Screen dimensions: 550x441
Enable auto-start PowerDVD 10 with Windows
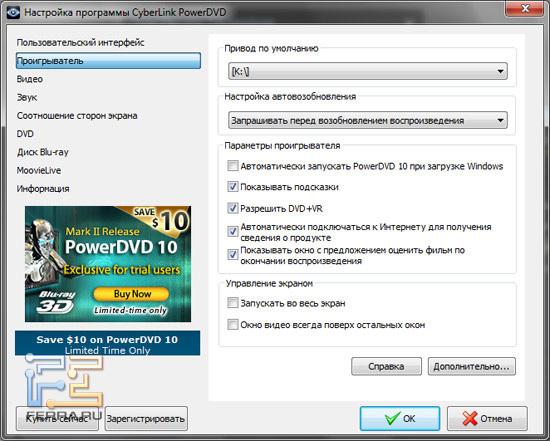[233, 166]
